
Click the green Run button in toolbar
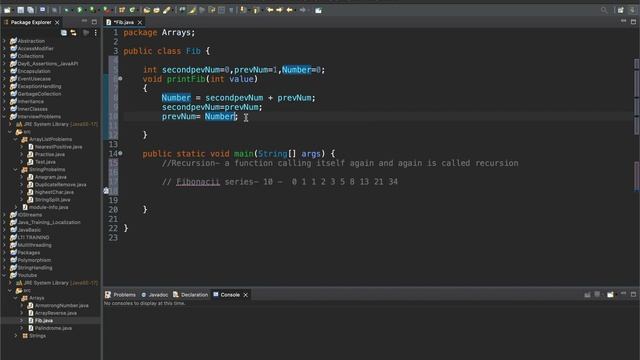tap(80, 10)
